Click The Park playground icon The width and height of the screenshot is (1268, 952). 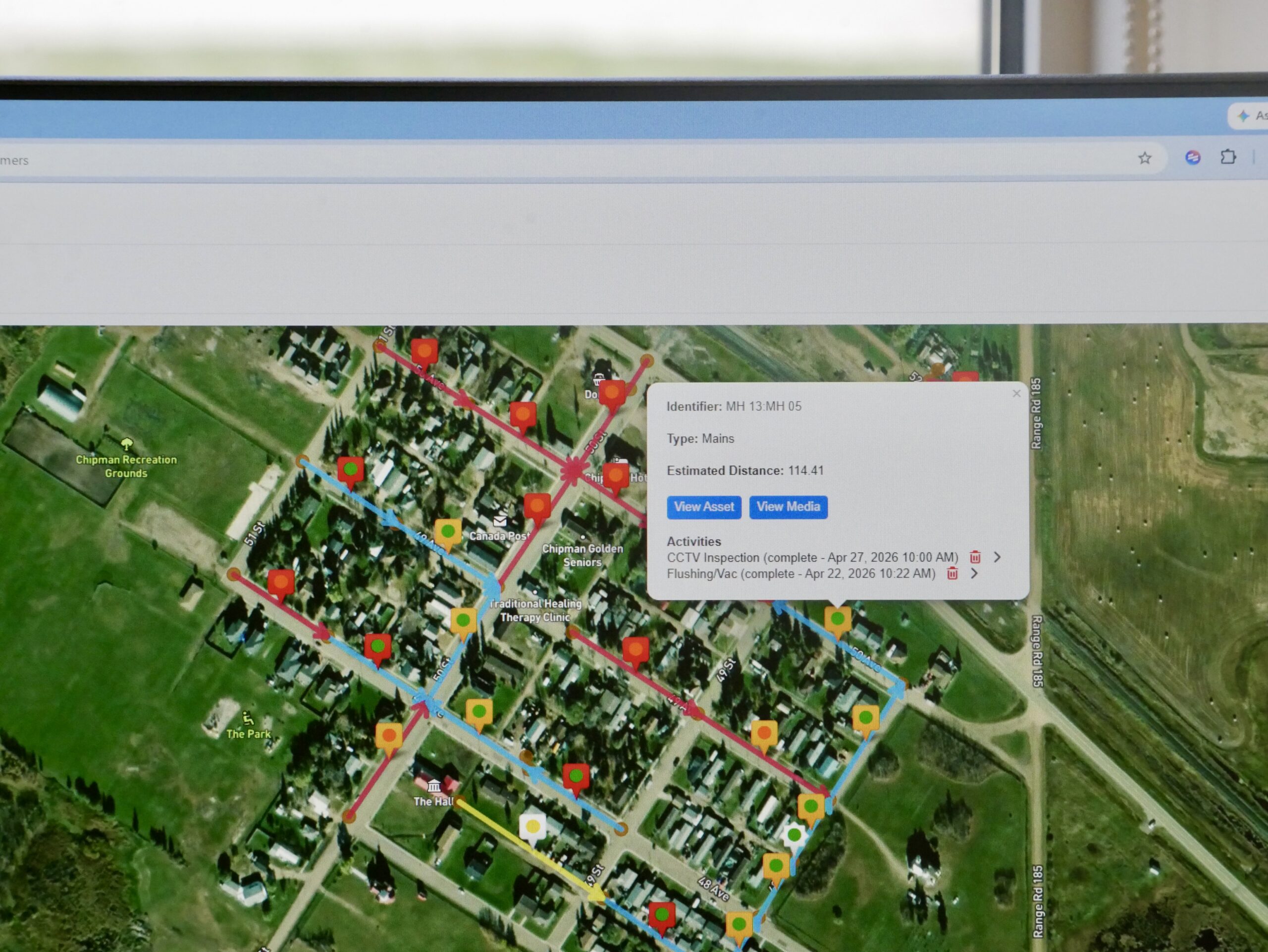(248, 719)
